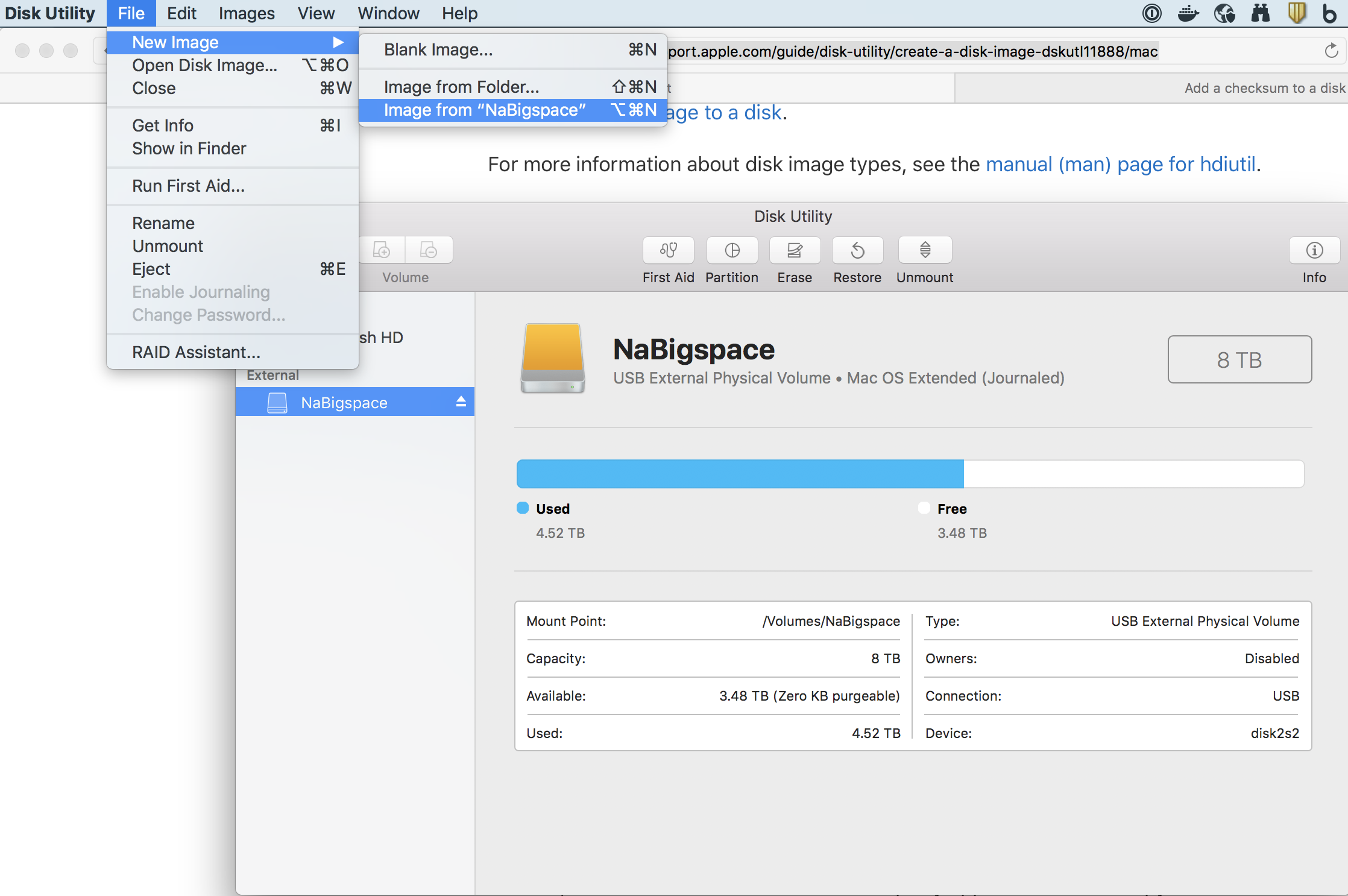Open the 1Password menu bar icon
Viewport: 1348px width, 896px height.
pyautogui.click(x=1151, y=13)
